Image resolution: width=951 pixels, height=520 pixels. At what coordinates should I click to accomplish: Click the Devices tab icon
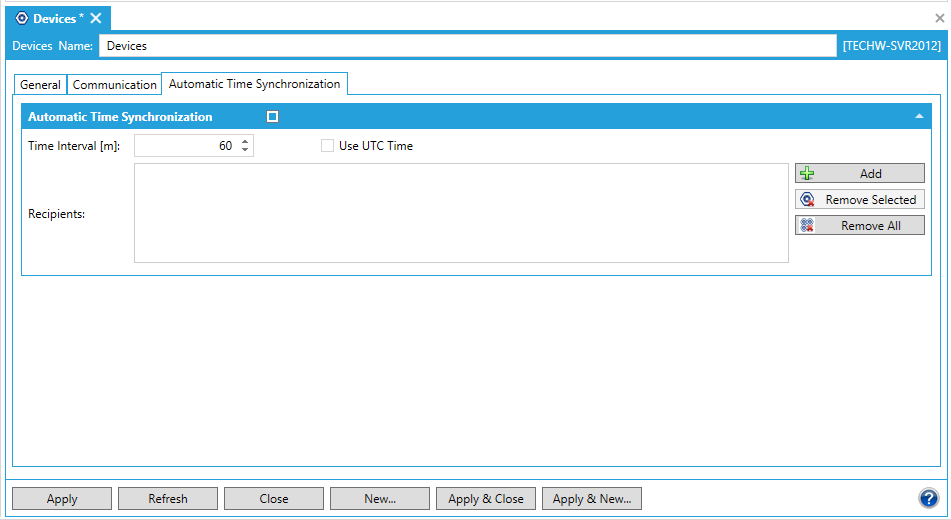22,18
